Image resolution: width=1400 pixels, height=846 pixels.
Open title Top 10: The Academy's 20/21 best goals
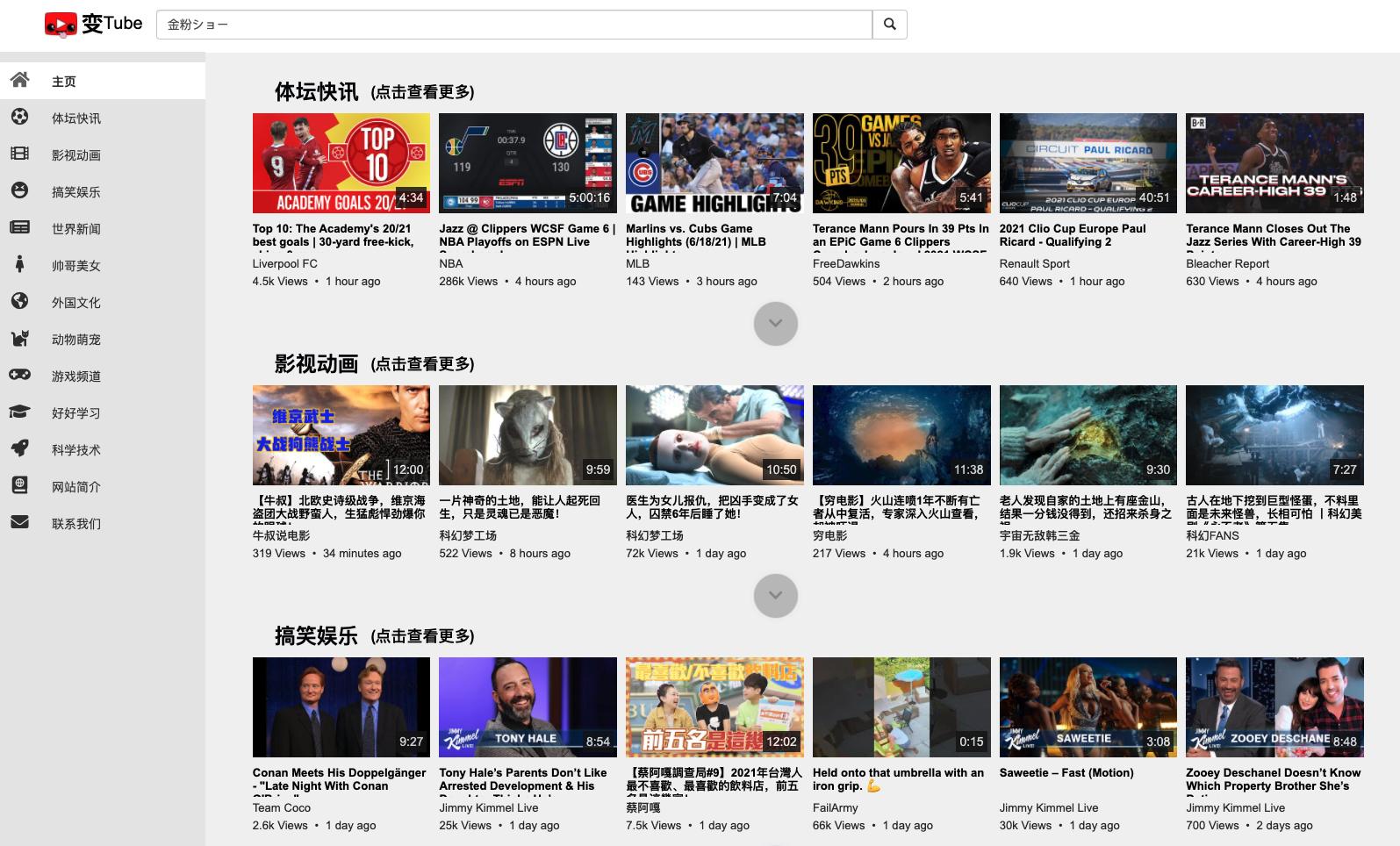tap(340, 235)
